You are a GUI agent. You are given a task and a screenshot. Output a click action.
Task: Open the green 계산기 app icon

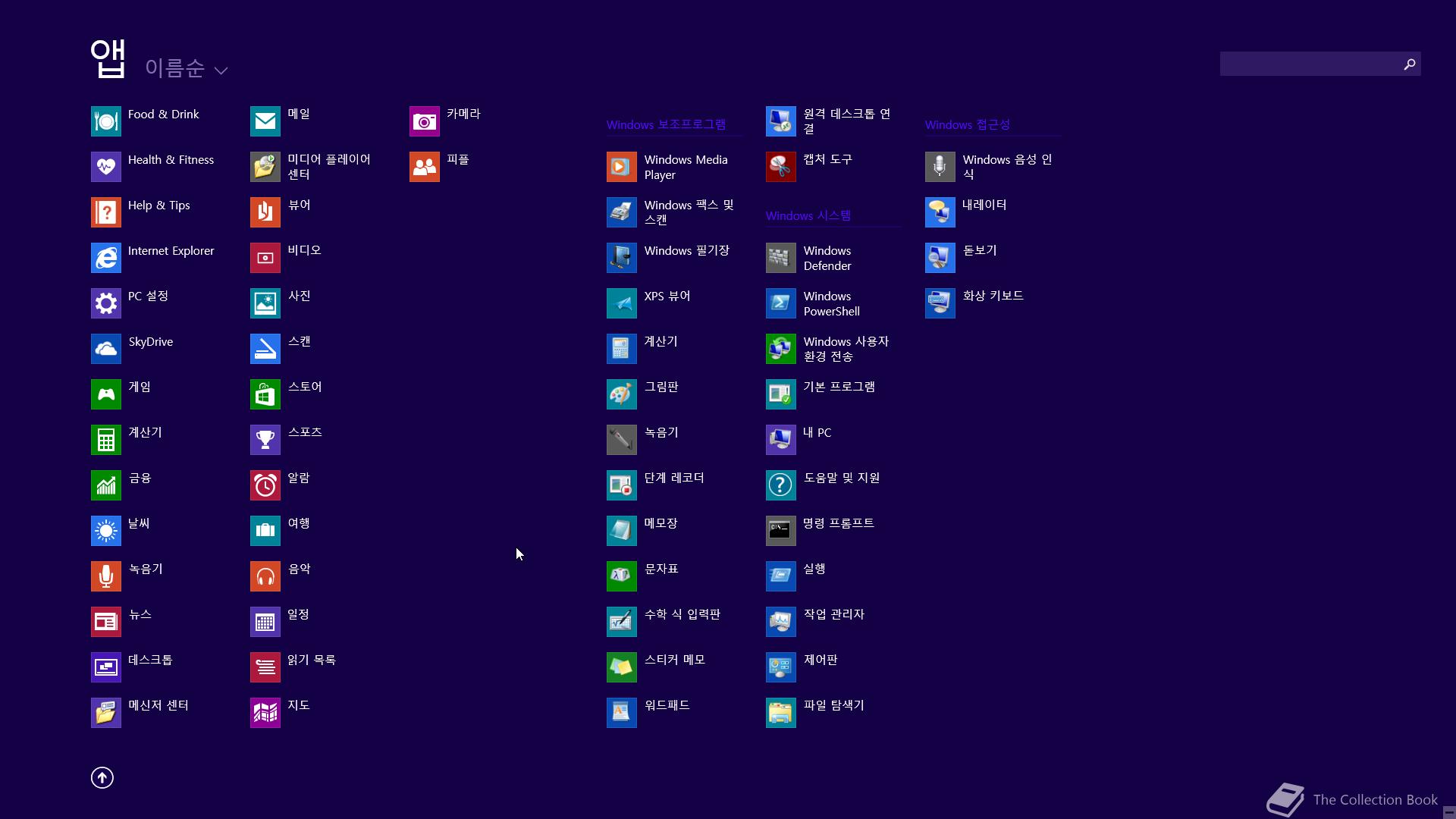click(x=106, y=440)
